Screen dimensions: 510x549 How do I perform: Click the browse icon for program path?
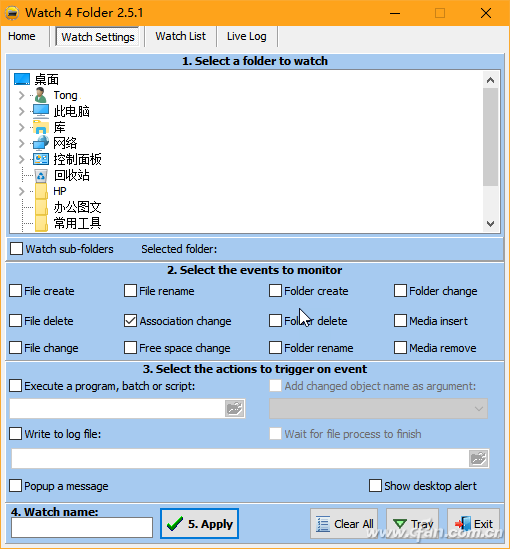pyautogui.click(x=234, y=408)
